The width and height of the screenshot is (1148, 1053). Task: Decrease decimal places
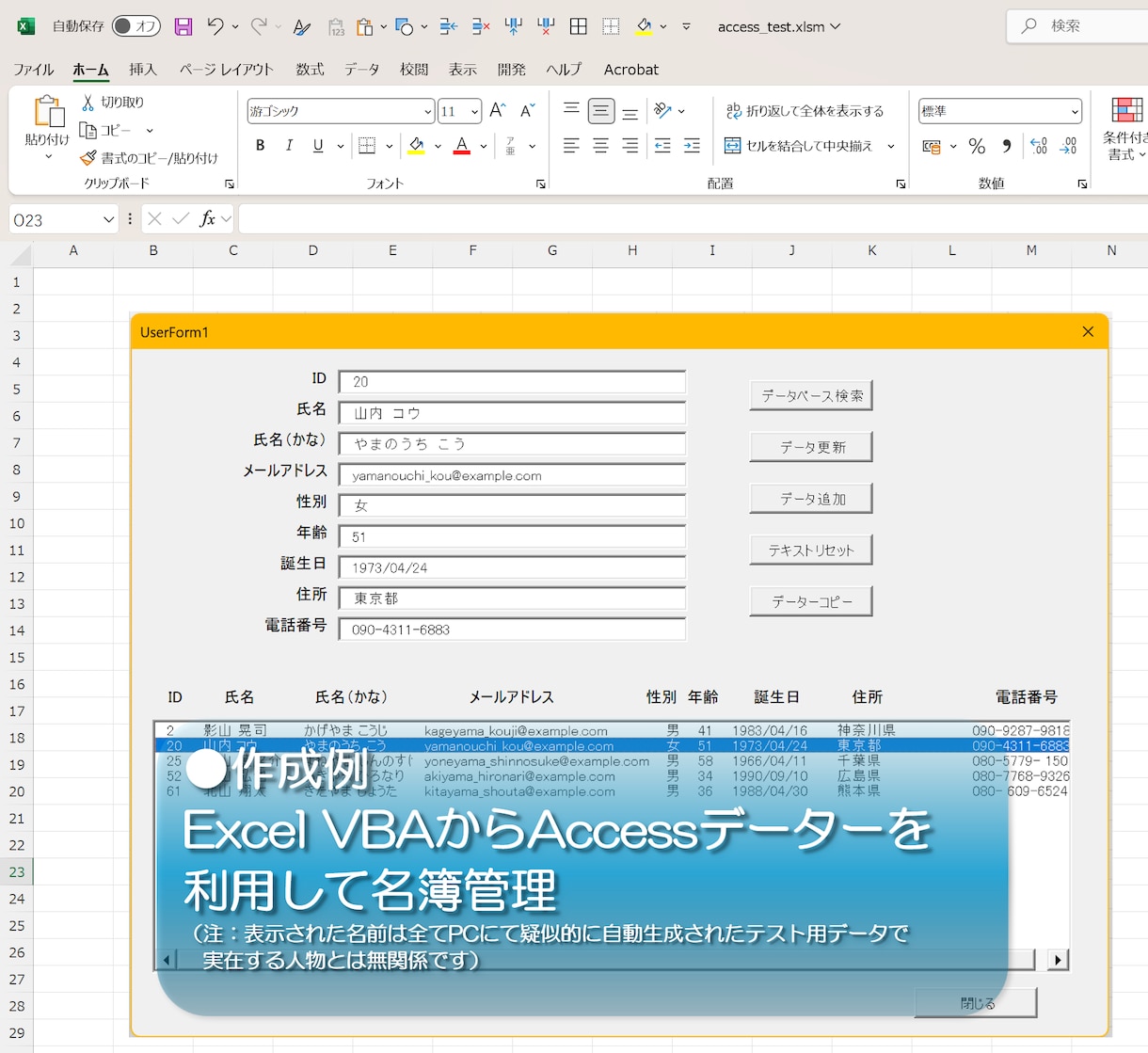[1069, 146]
